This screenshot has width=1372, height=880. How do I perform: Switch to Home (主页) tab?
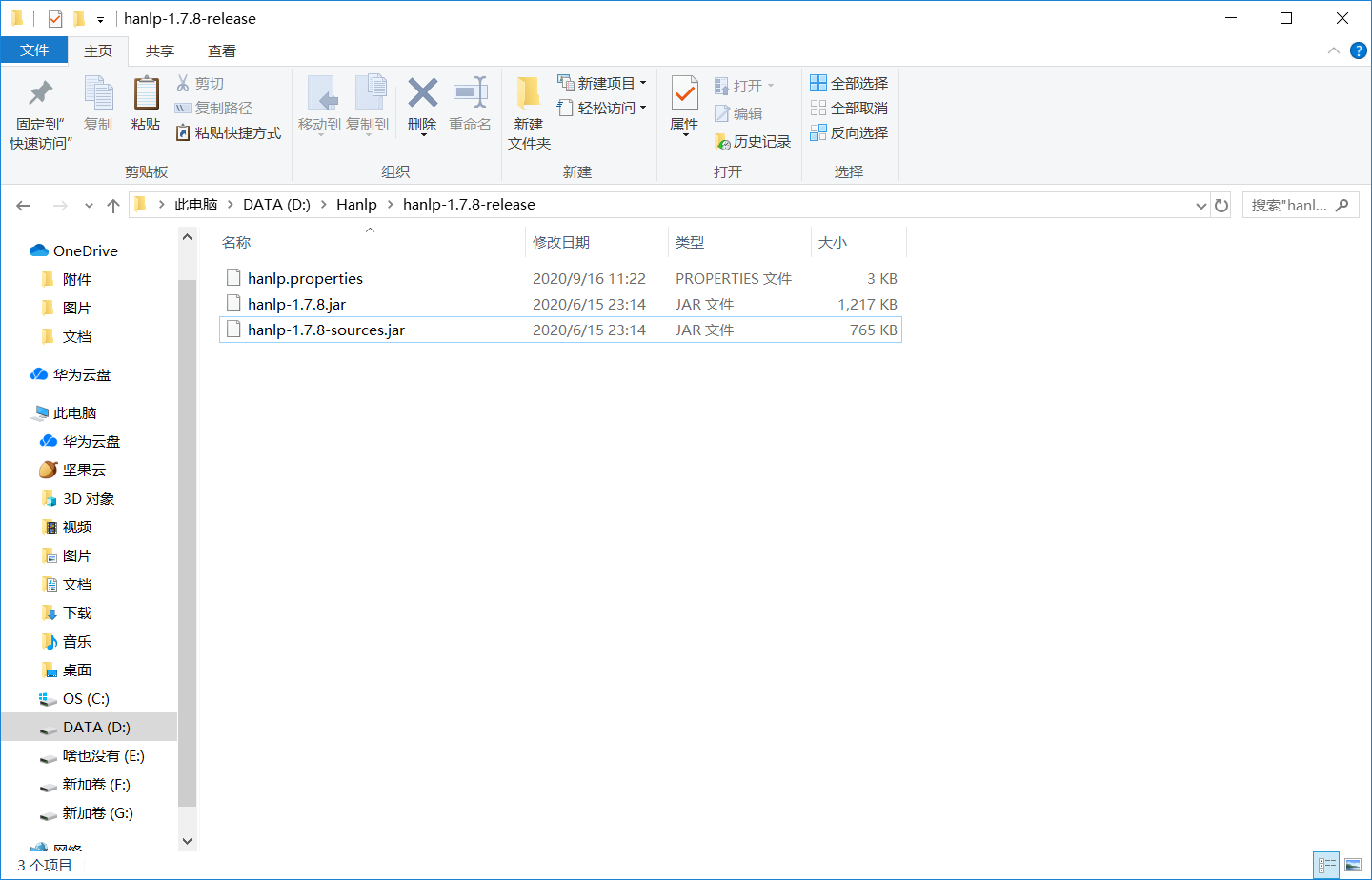click(98, 51)
